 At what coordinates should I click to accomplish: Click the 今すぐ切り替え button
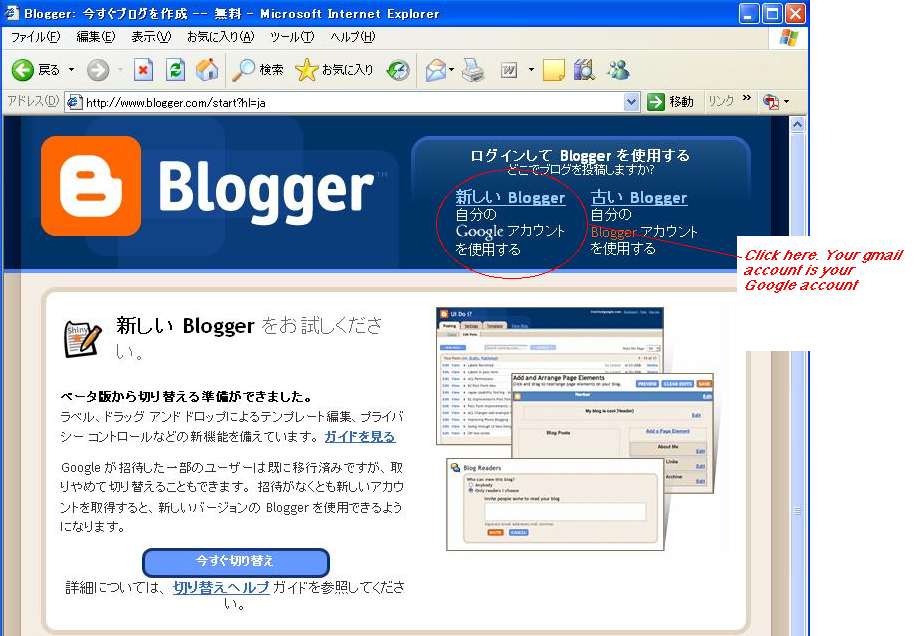236,561
